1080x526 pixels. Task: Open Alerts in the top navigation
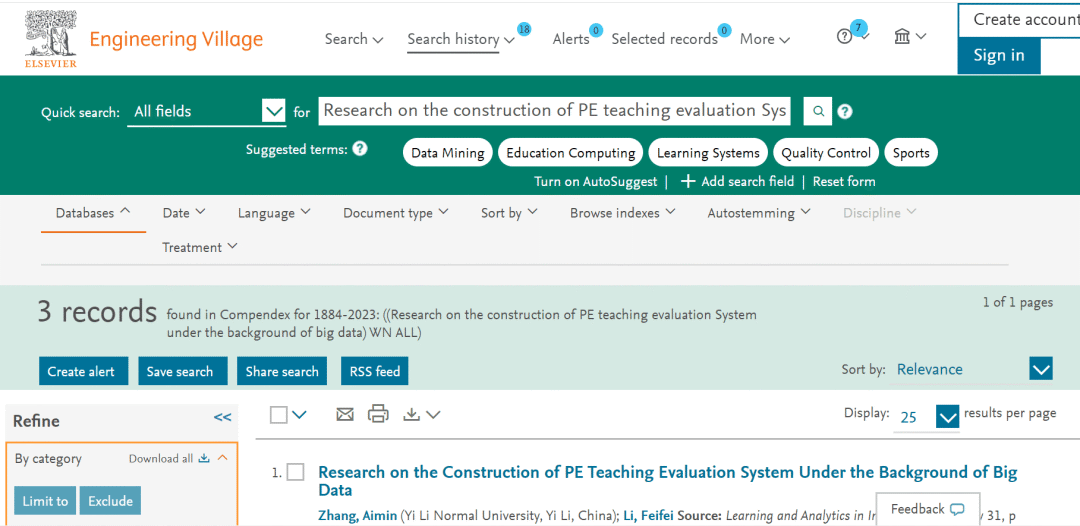pos(571,39)
